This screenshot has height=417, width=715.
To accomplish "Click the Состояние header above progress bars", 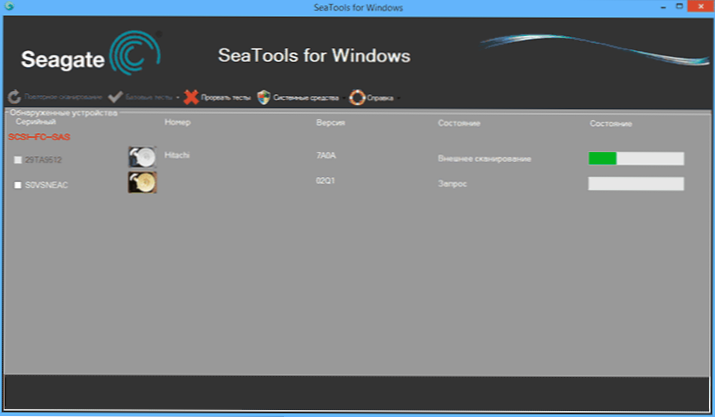I will point(611,124).
